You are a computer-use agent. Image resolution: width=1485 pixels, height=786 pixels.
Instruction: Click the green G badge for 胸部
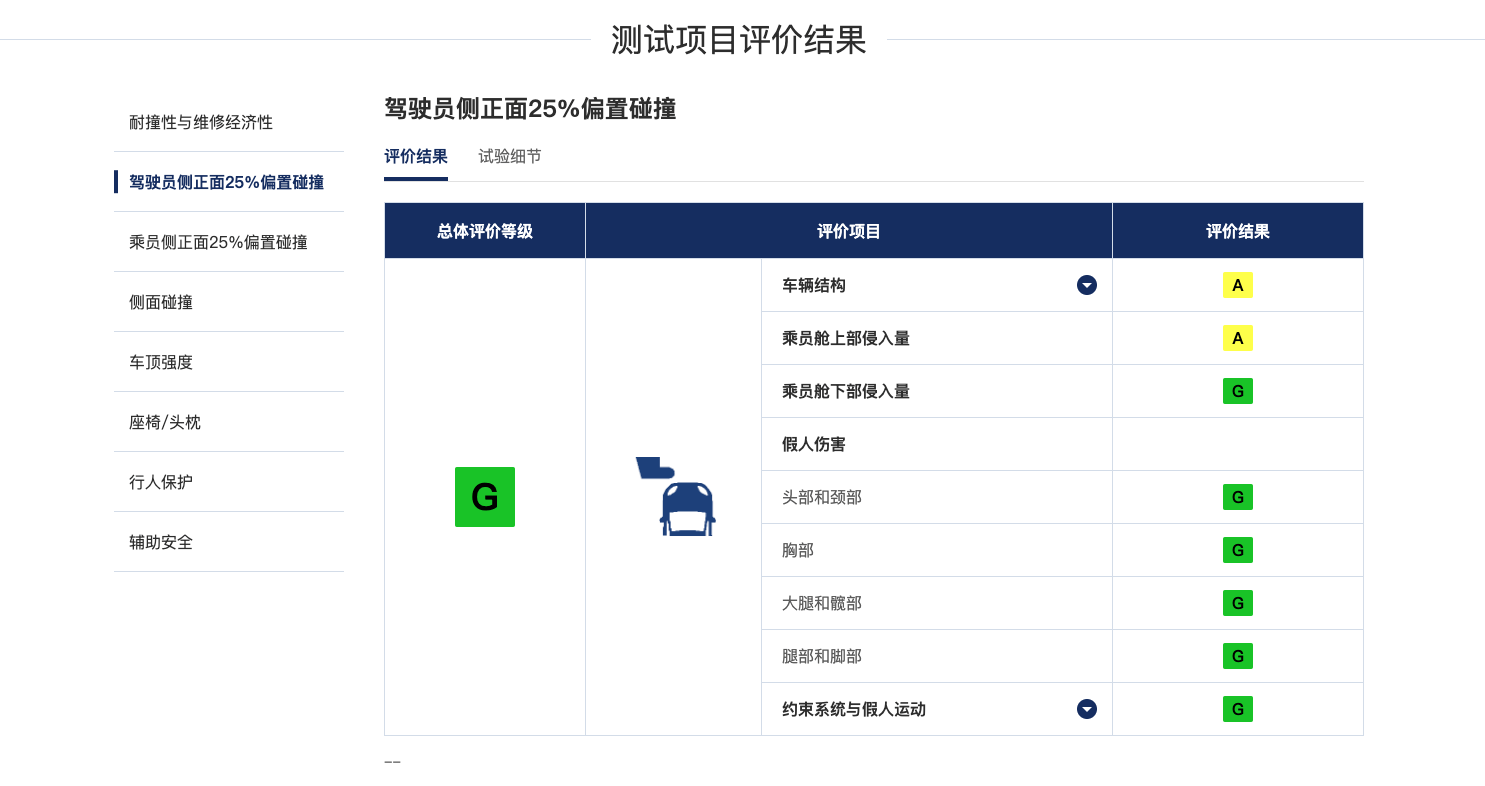(x=1238, y=550)
